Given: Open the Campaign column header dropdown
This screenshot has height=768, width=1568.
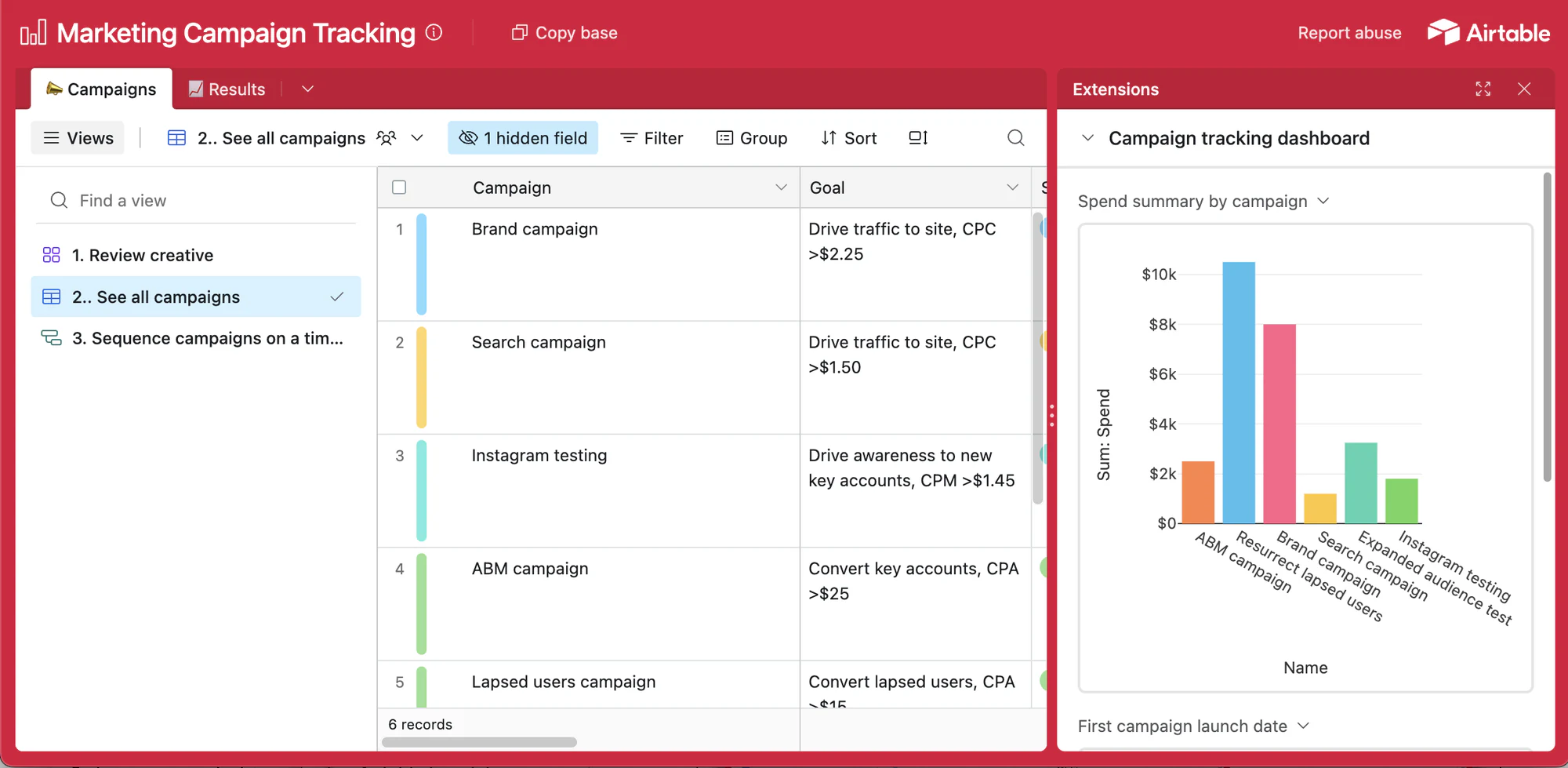Looking at the screenshot, I should pyautogui.click(x=781, y=187).
